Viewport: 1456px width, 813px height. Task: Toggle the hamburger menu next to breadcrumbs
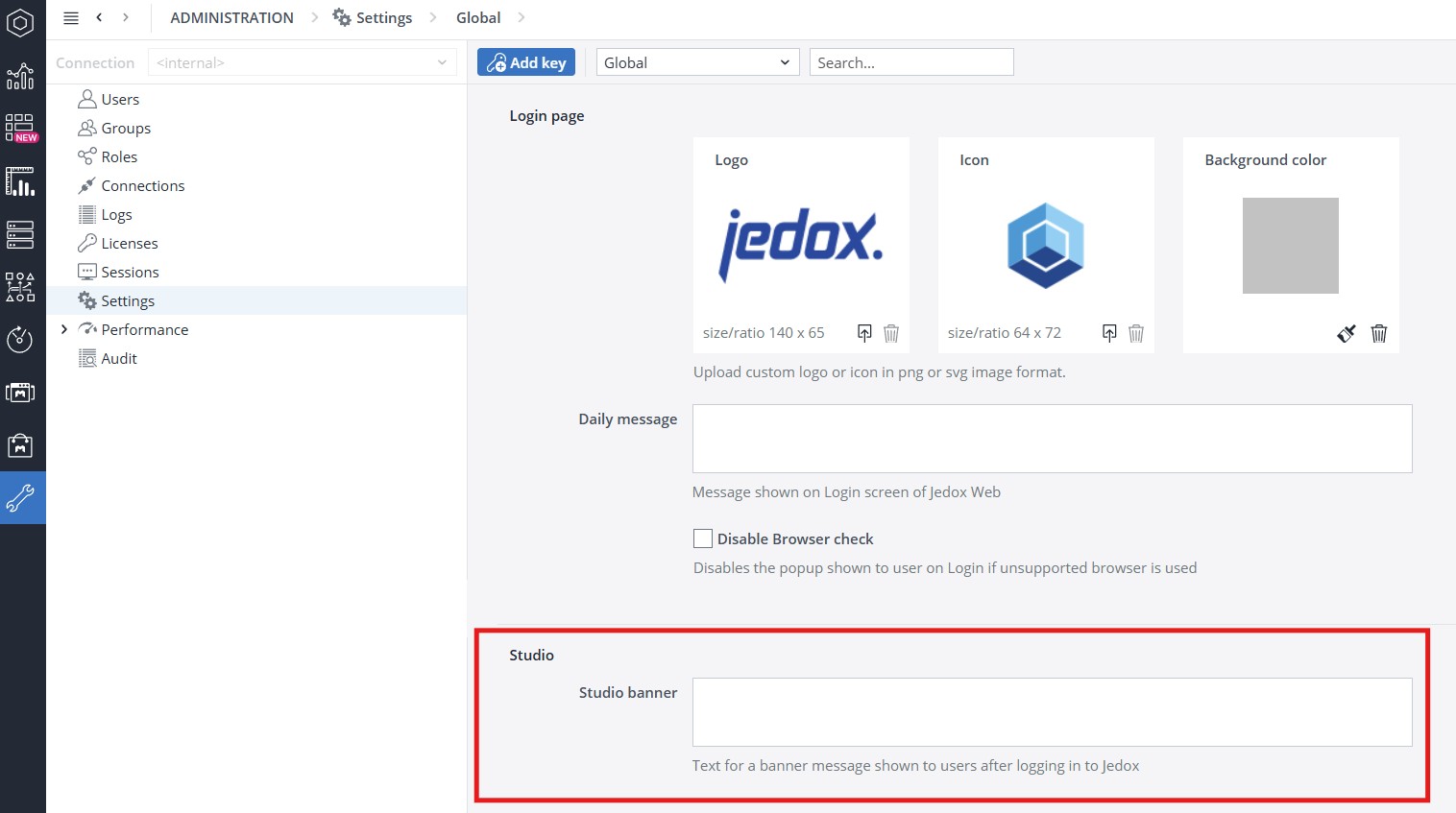[70, 17]
